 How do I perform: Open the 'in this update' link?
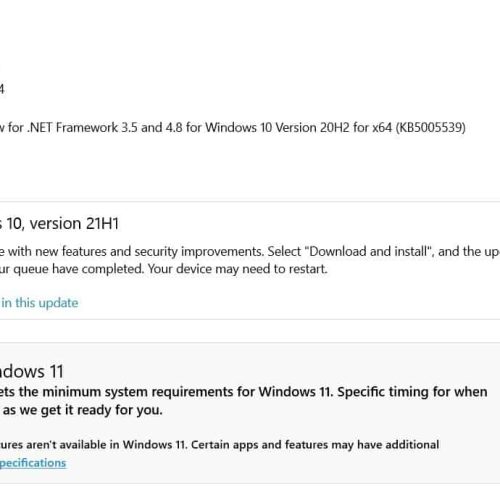[39, 303]
